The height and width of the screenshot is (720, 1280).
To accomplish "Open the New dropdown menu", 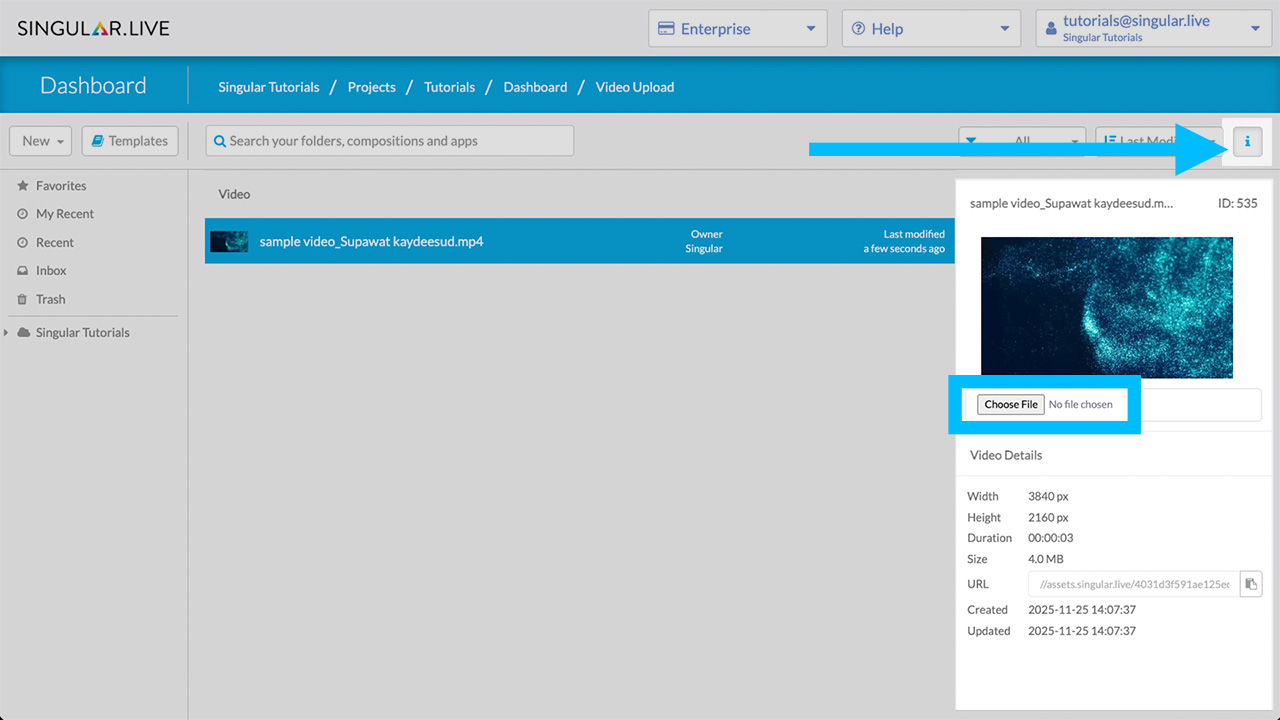I will [x=40, y=140].
